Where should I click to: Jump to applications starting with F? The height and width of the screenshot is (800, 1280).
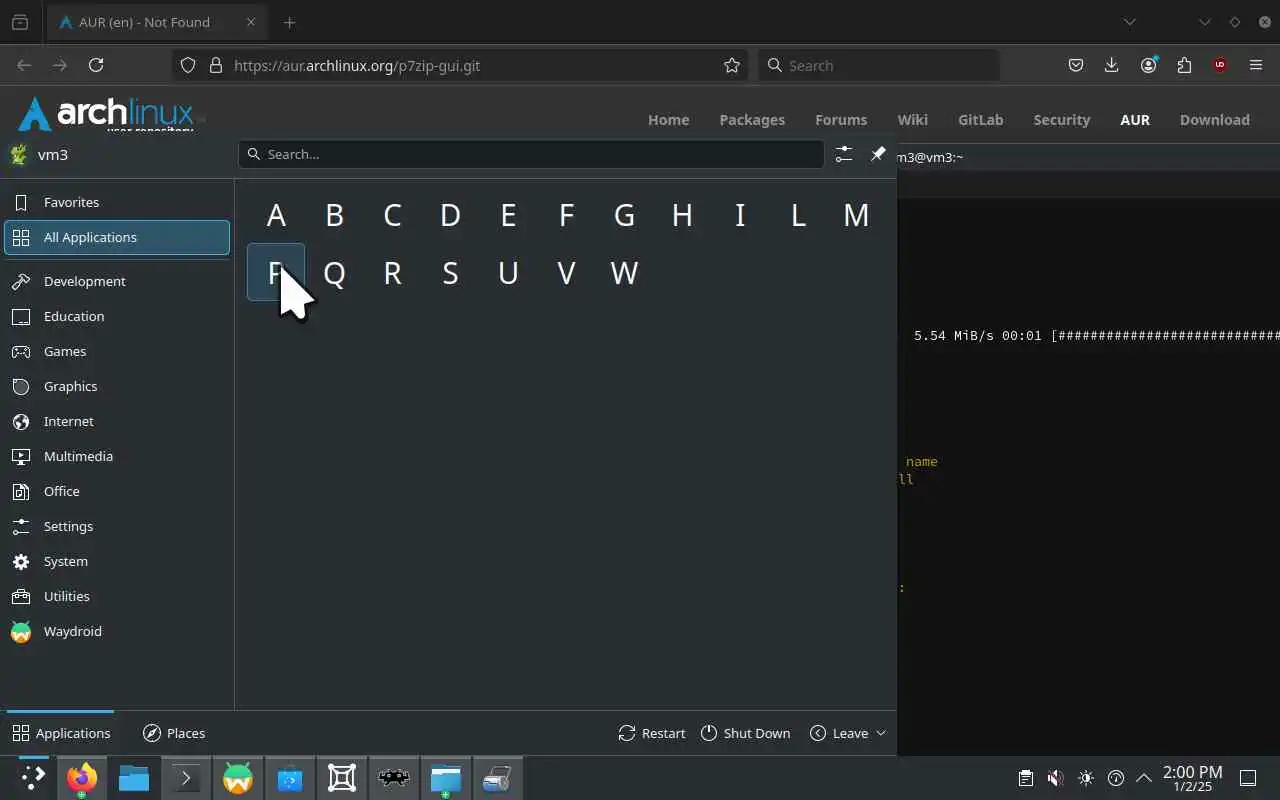point(566,215)
